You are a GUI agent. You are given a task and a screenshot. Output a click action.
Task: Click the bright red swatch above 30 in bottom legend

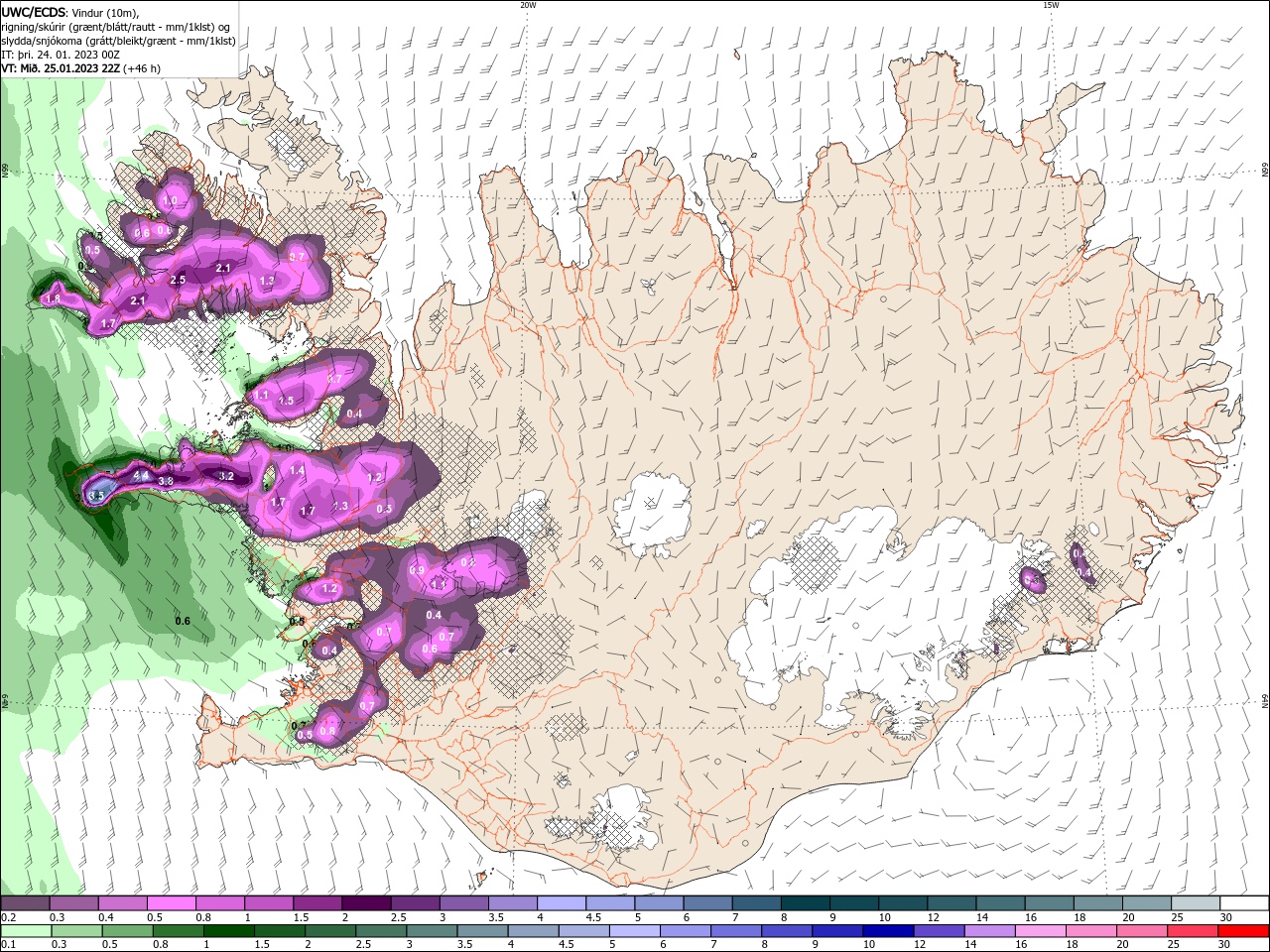[1245, 931]
